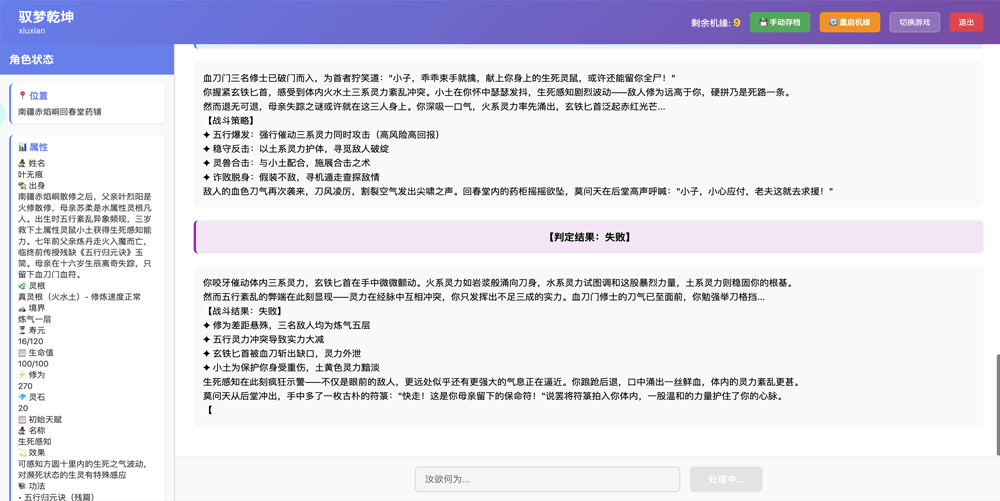Click the 汝欲何为... input field
The image size is (1000, 501).
pos(547,479)
